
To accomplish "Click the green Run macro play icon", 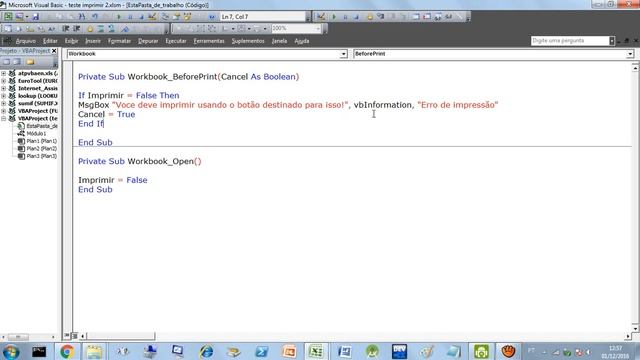I will pos(119,17).
